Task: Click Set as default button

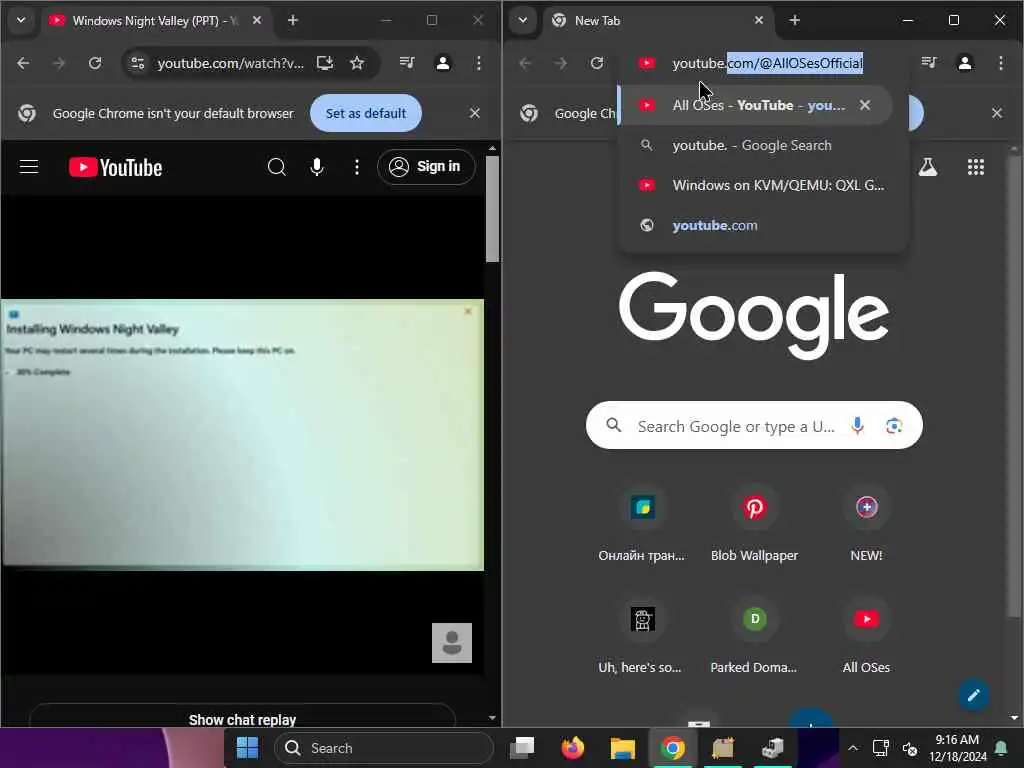Action: [x=366, y=113]
